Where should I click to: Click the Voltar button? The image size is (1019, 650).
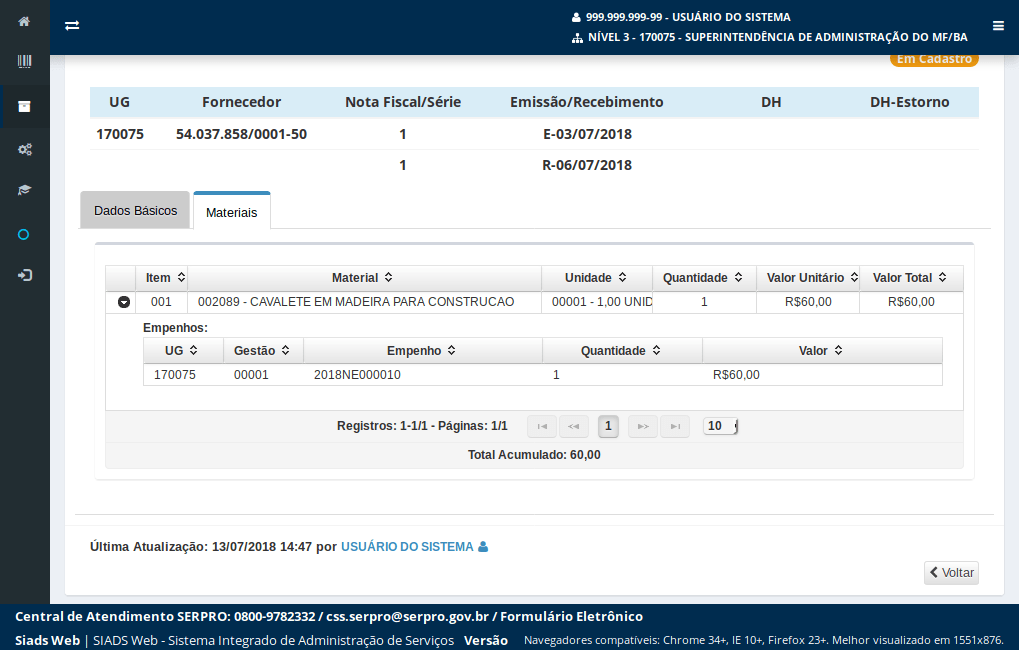click(951, 573)
